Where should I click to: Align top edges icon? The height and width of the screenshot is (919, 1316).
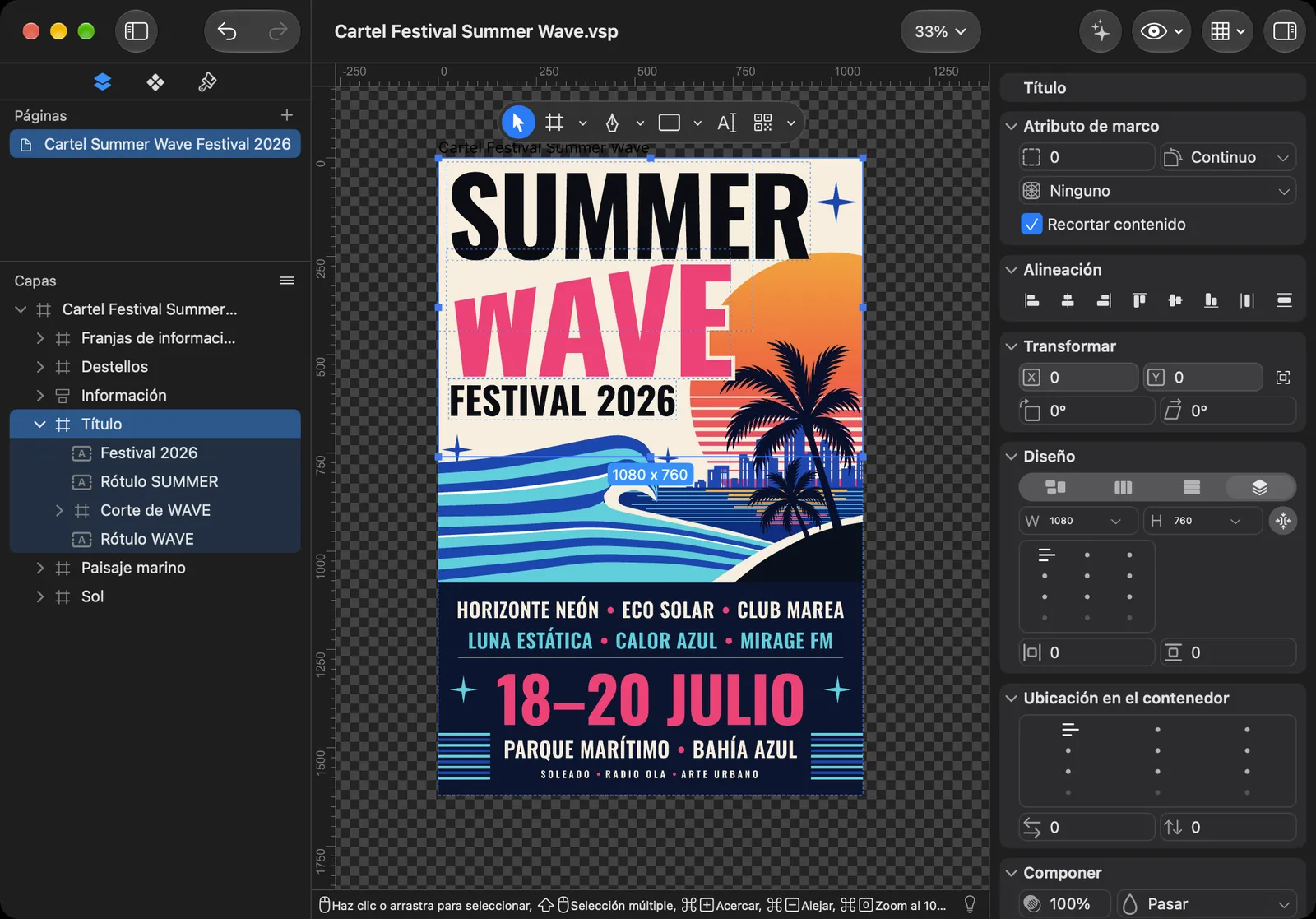[1139, 300]
